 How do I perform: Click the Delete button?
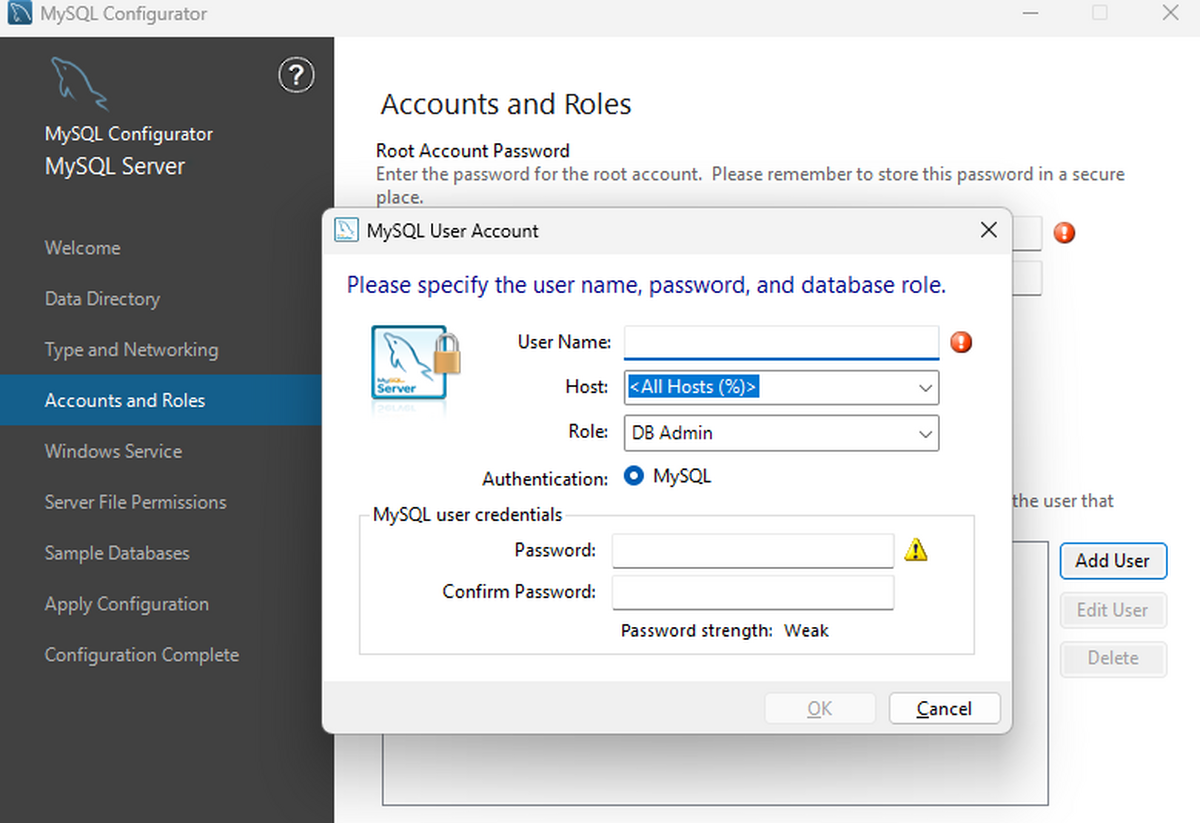click(x=1113, y=658)
